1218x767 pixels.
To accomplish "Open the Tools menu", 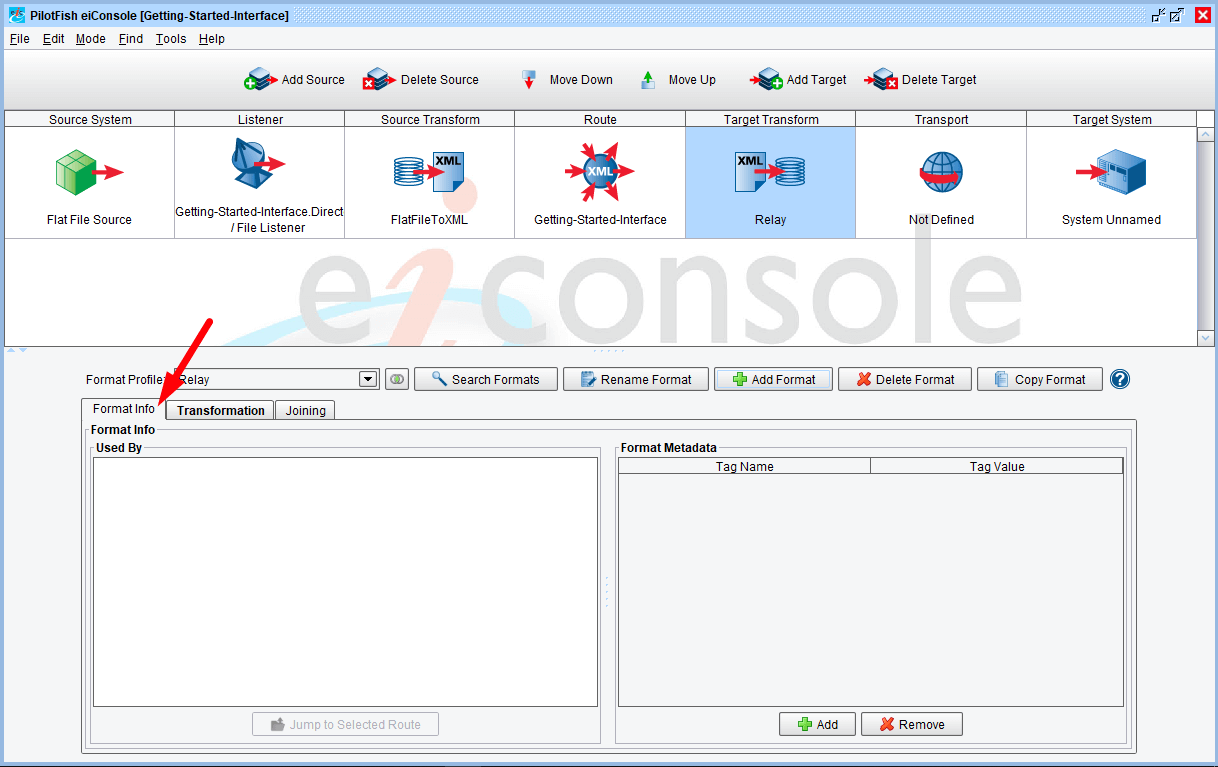I will [x=171, y=39].
